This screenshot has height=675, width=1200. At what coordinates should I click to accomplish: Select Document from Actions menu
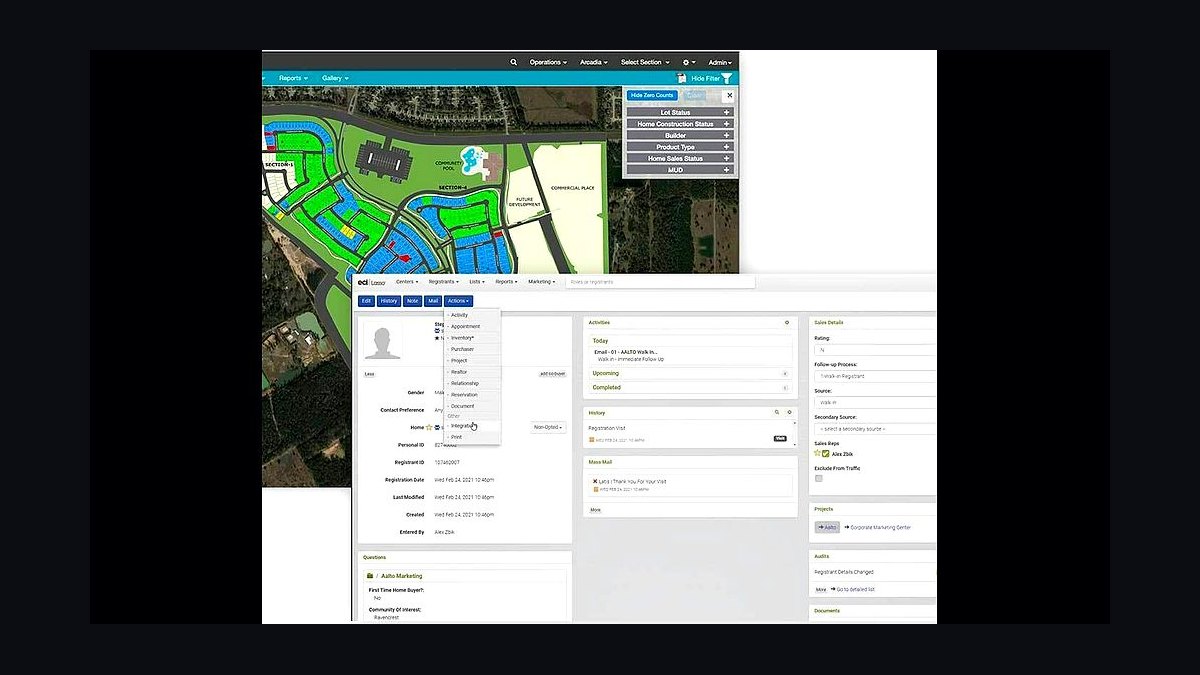472,406
